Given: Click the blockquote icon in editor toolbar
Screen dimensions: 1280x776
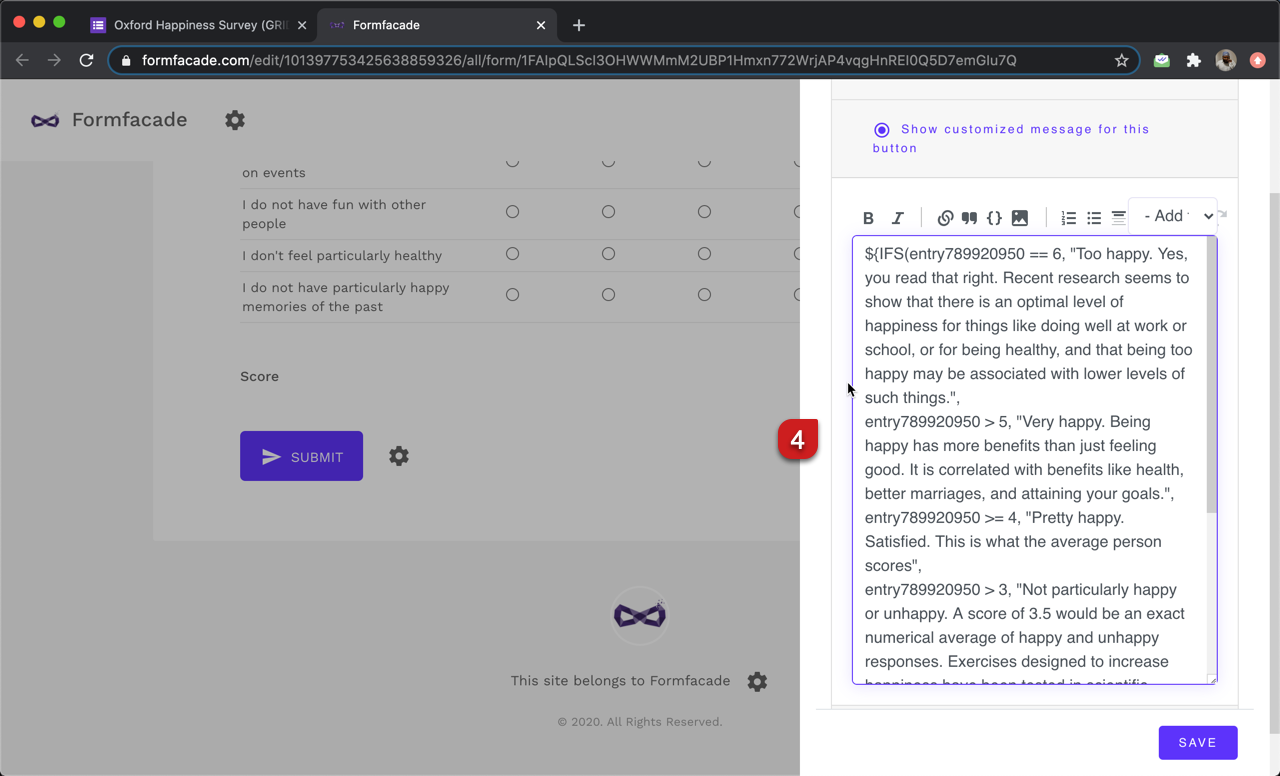Looking at the screenshot, I should 969,218.
